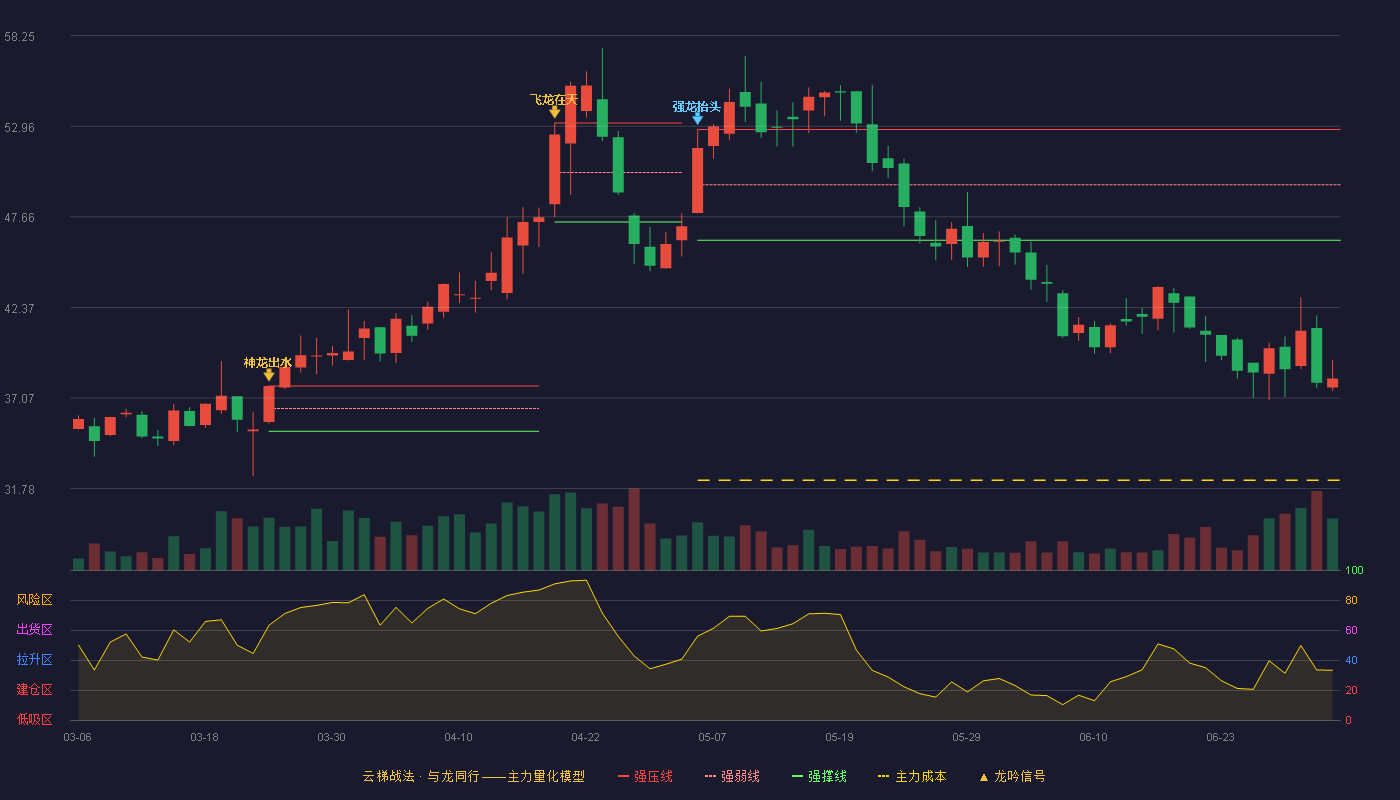Click the dotted 强弱线 legend line marker
Screen dimensions: 1400x800
click(x=711, y=776)
